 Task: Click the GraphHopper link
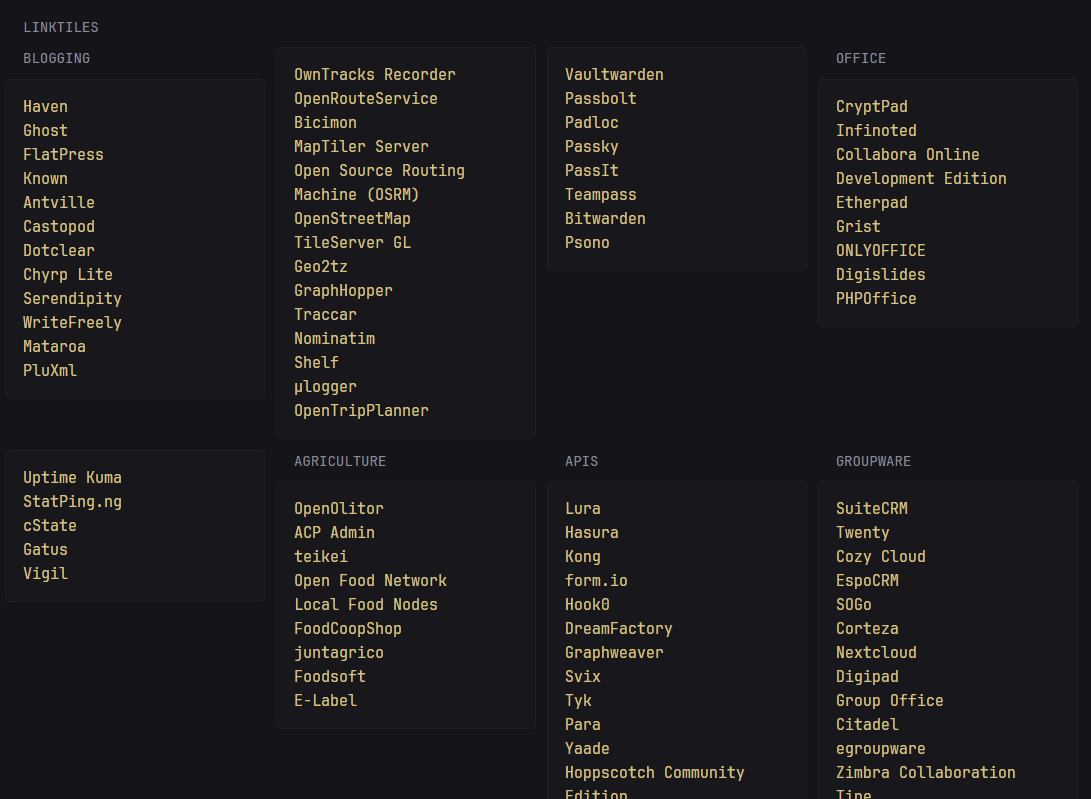coord(343,290)
